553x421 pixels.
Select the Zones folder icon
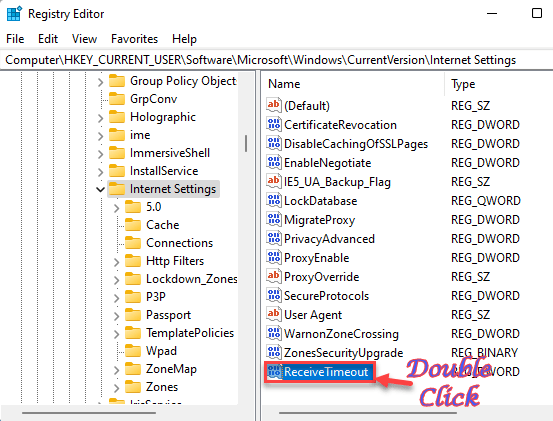pos(133,387)
